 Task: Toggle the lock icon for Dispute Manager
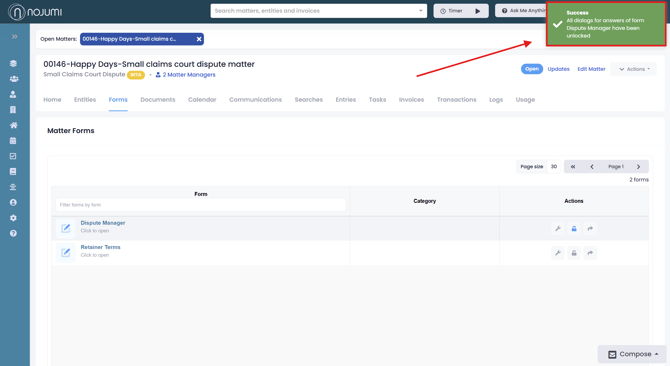(x=574, y=228)
